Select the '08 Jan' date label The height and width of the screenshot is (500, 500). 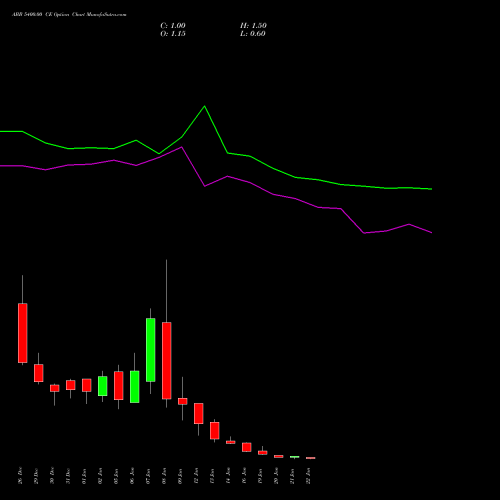point(165,476)
